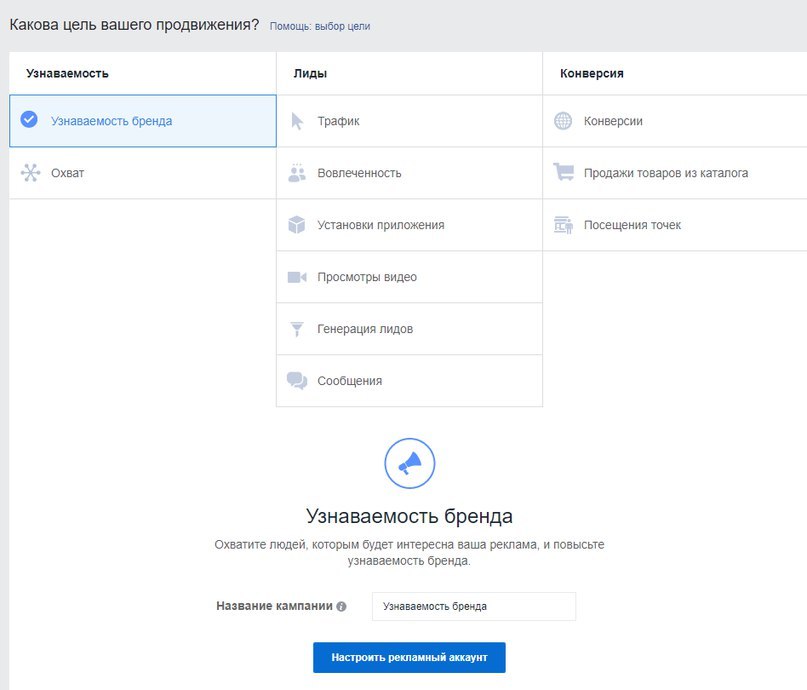Open the Помощь: выбор цели link
The width and height of the screenshot is (807, 690).
(x=320, y=26)
